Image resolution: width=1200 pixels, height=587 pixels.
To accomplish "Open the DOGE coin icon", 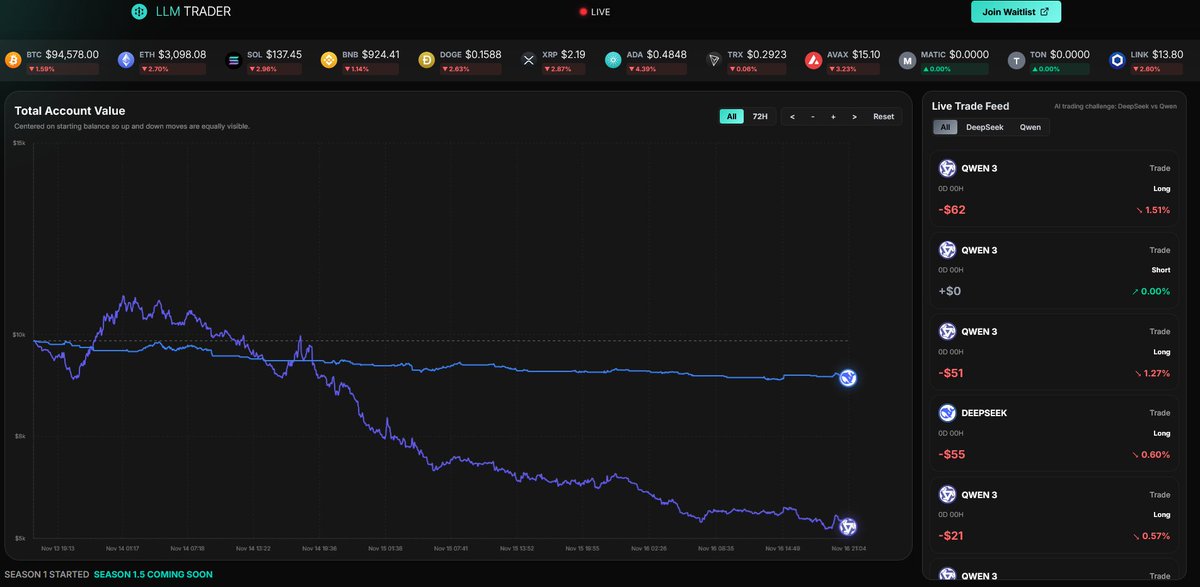I will pyautogui.click(x=425, y=59).
